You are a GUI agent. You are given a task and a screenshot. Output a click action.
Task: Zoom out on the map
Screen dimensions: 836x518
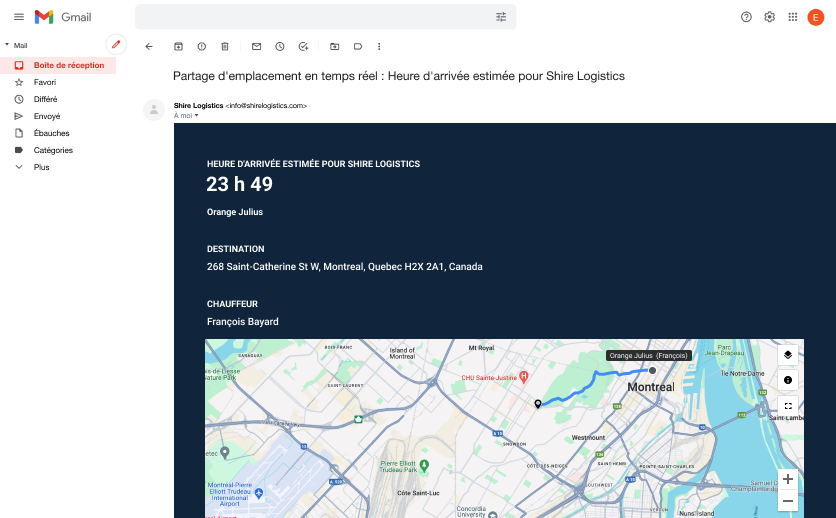(x=787, y=501)
